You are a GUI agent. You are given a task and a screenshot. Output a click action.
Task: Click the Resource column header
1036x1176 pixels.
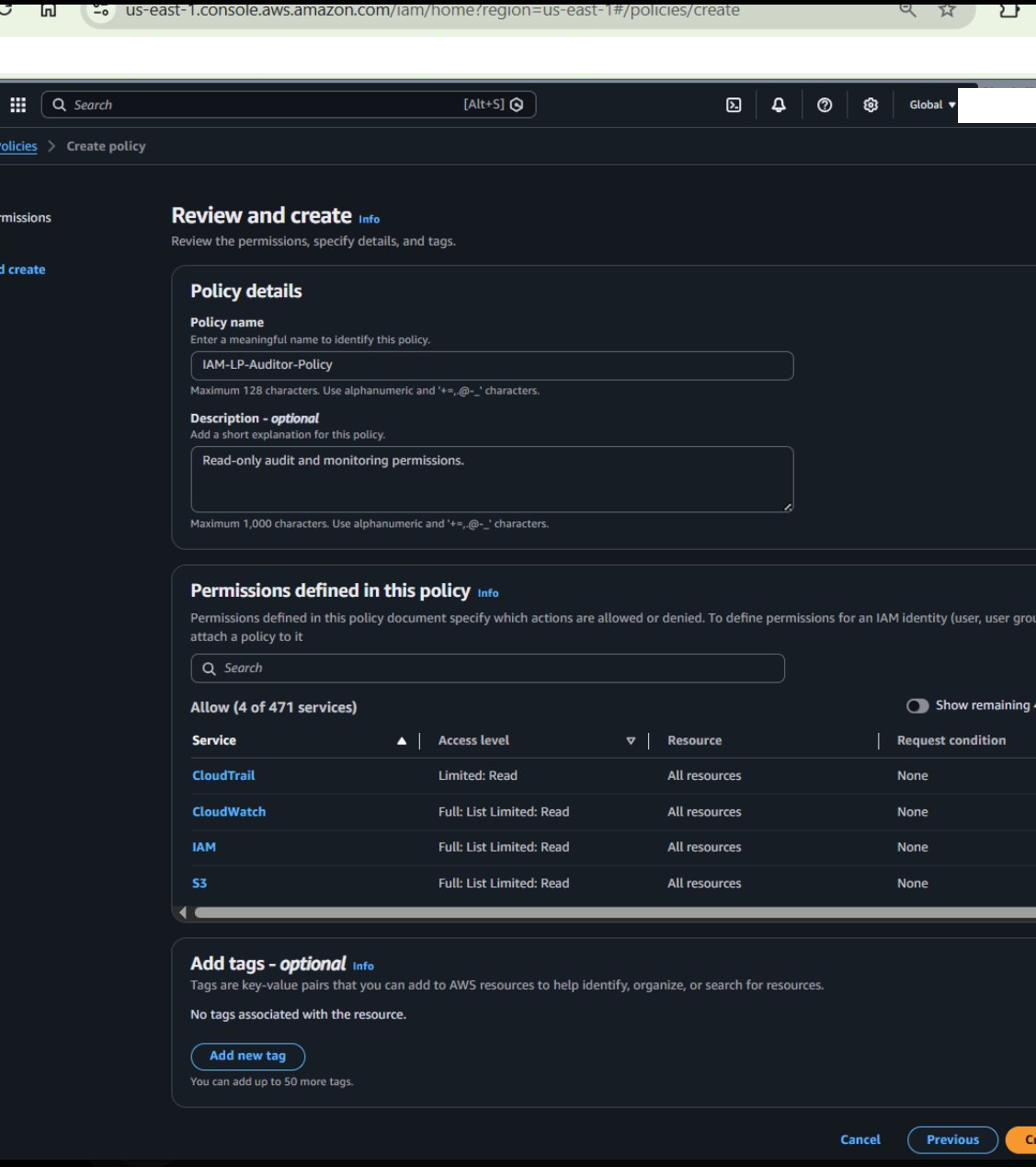click(695, 741)
